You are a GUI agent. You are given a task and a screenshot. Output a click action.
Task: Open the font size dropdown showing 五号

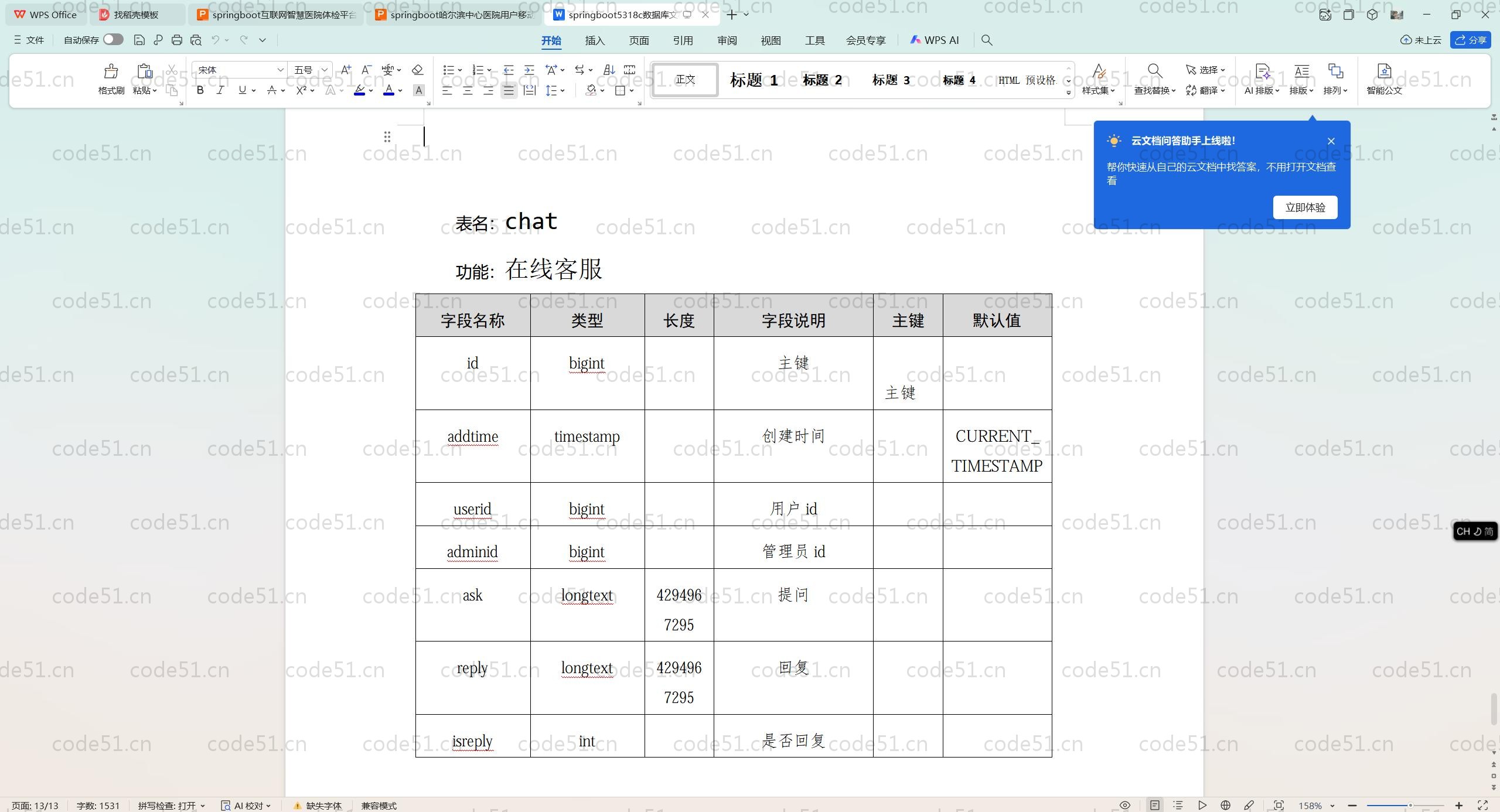(325, 70)
